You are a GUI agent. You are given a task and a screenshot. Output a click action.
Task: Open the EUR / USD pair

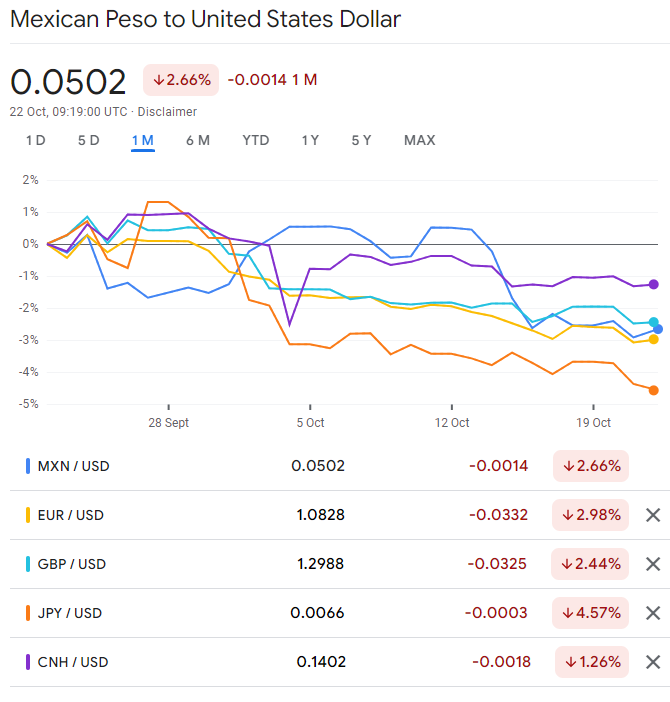click(70, 515)
